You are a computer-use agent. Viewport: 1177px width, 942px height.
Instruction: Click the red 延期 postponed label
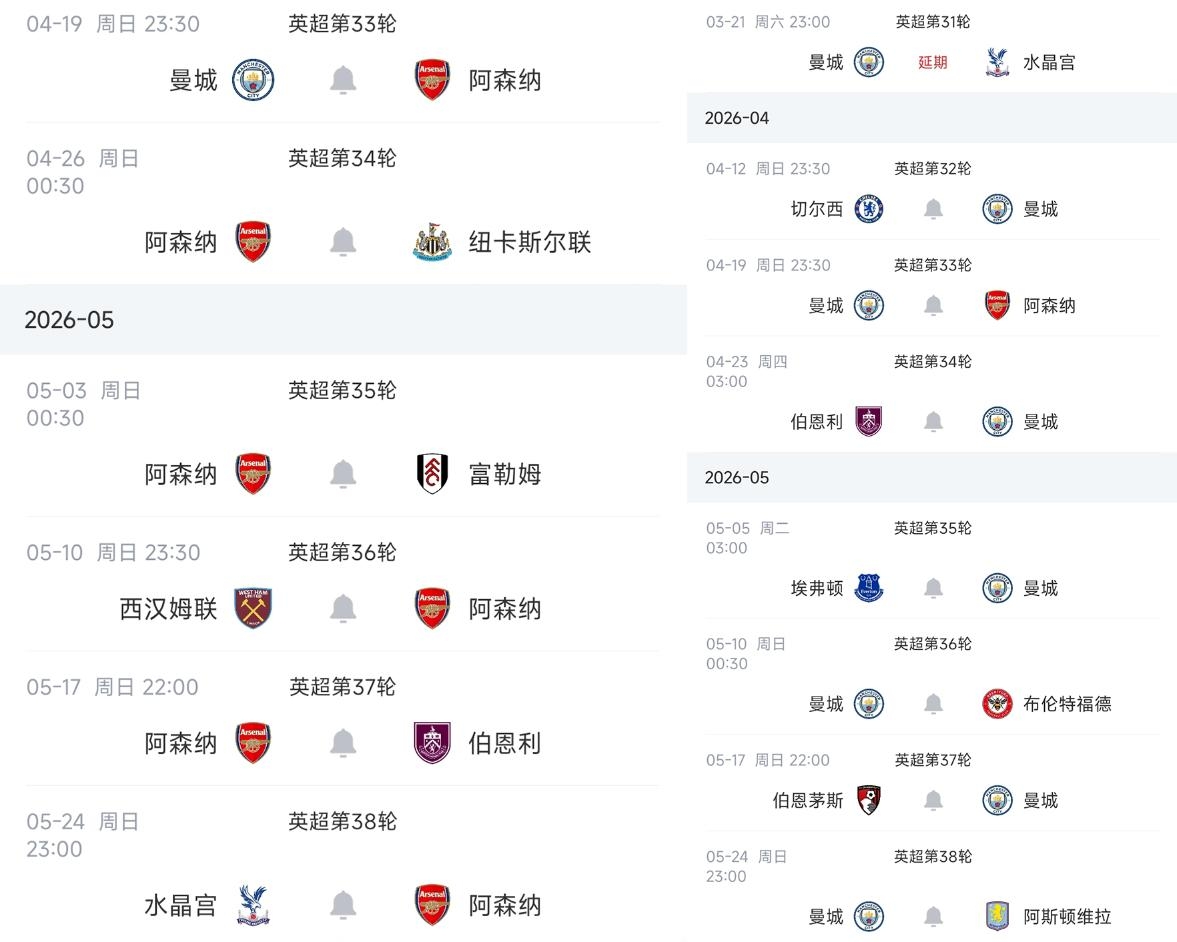click(x=931, y=62)
